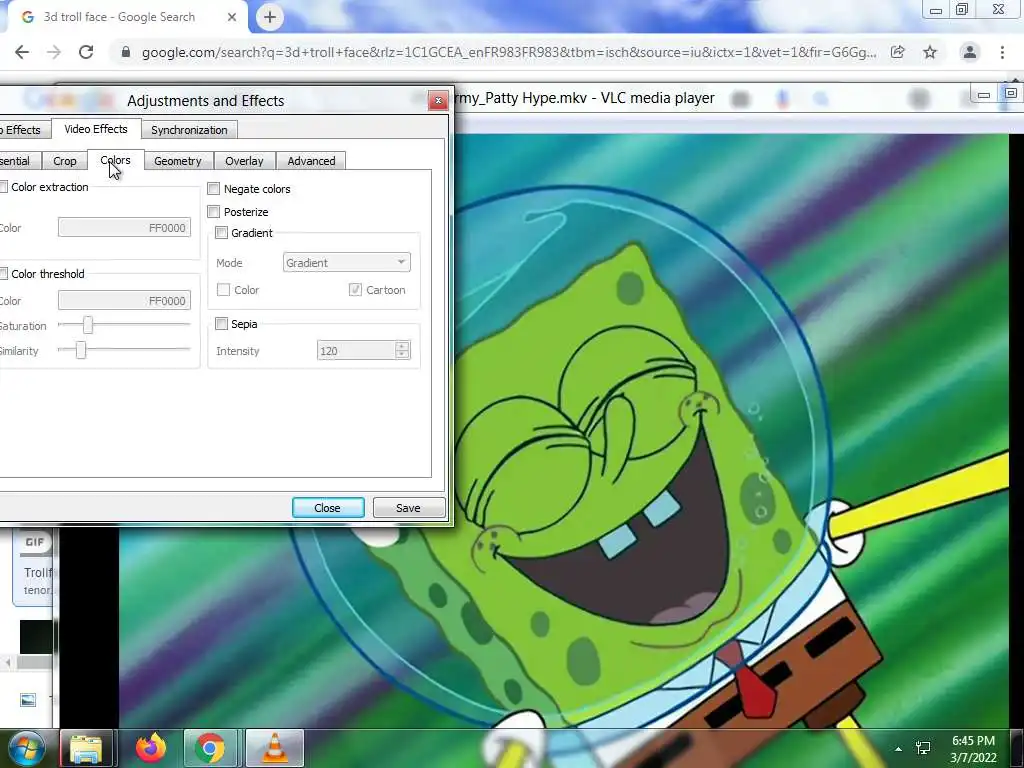The image size is (1024, 768).
Task: Toggle the Cartoon checkbox
Action: pos(355,289)
